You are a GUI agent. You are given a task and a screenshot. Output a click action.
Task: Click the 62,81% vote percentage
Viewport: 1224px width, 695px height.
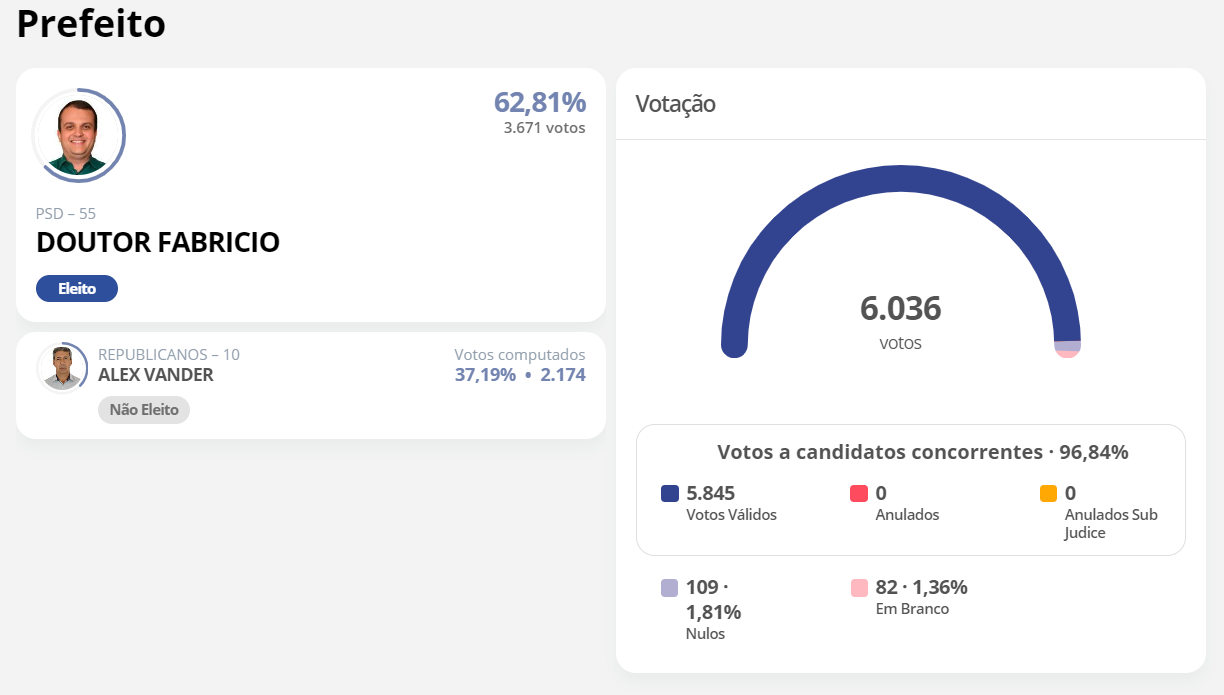click(540, 102)
